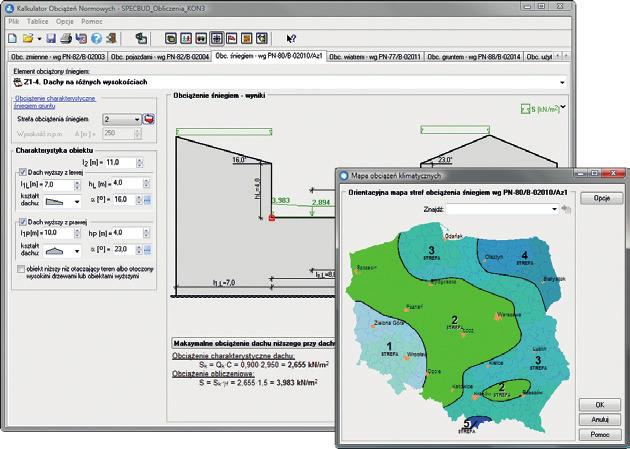Click the ellipsis button beside angle 16,0
630x449 pixels.
147,200
